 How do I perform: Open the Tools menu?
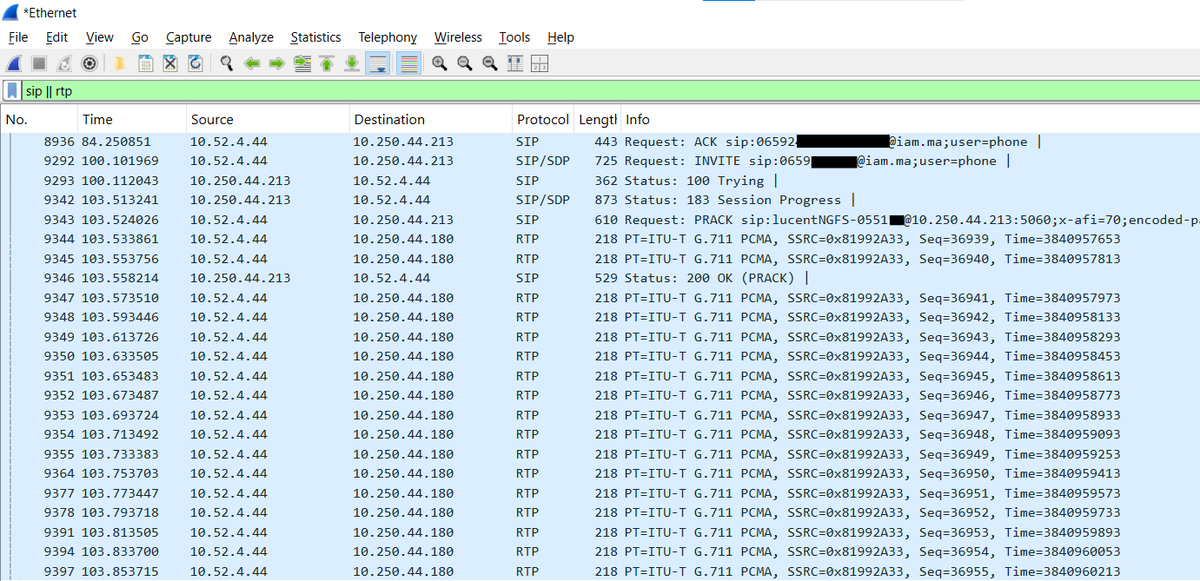coord(515,37)
